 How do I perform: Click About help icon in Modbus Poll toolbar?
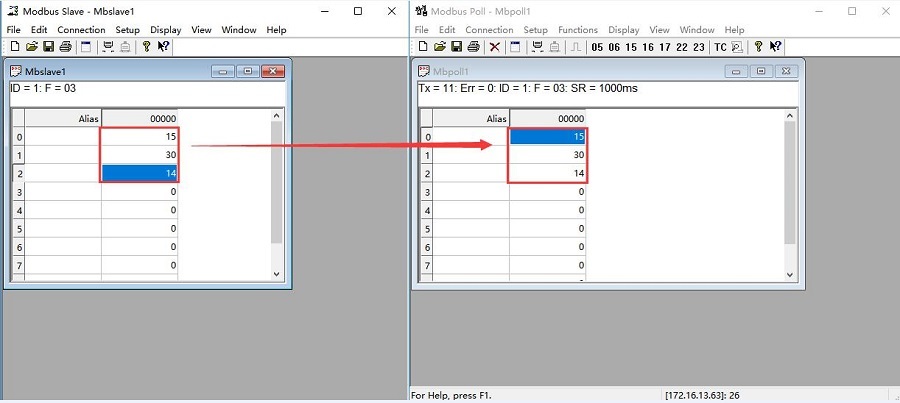758,46
